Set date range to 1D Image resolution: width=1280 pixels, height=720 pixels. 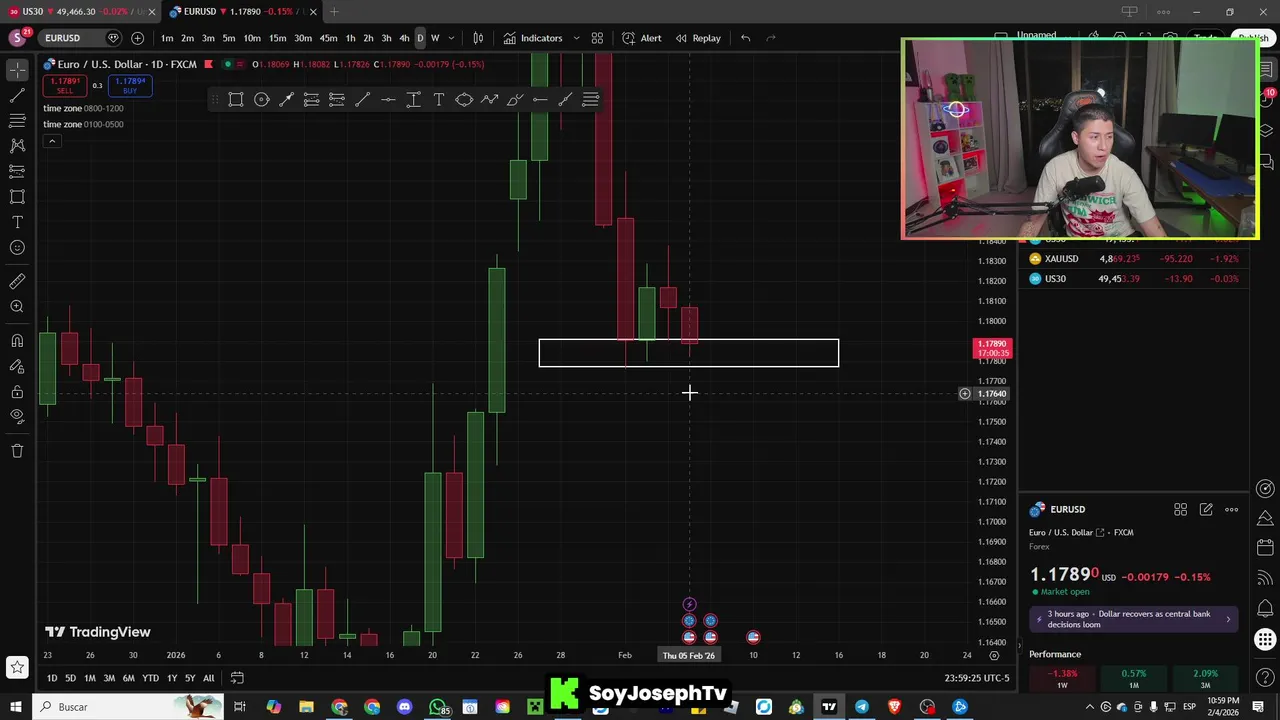(51, 678)
